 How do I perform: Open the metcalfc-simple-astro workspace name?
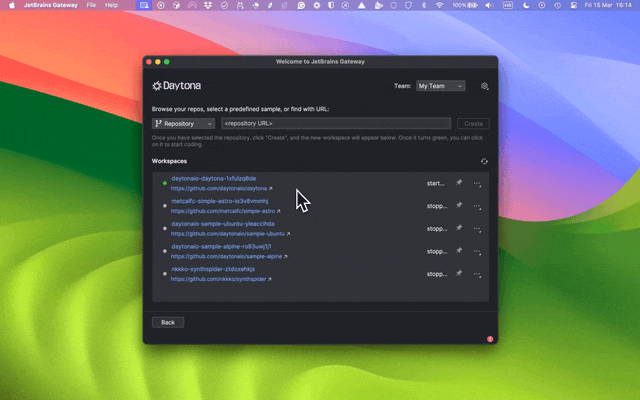pyautogui.click(x=220, y=201)
